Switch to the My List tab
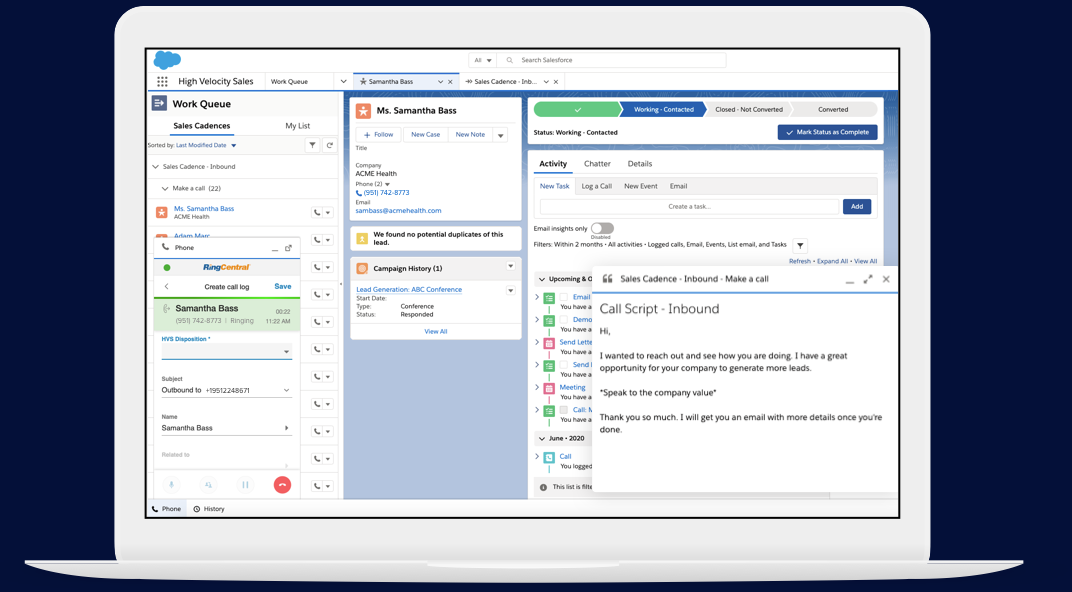 [x=297, y=126]
